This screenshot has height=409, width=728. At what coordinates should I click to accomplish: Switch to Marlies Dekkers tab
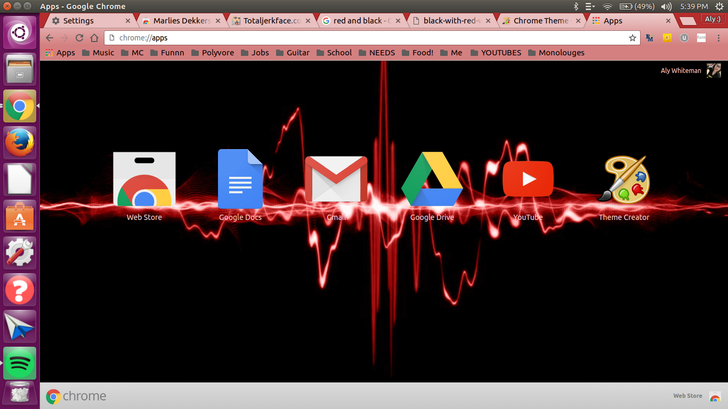coord(182,21)
